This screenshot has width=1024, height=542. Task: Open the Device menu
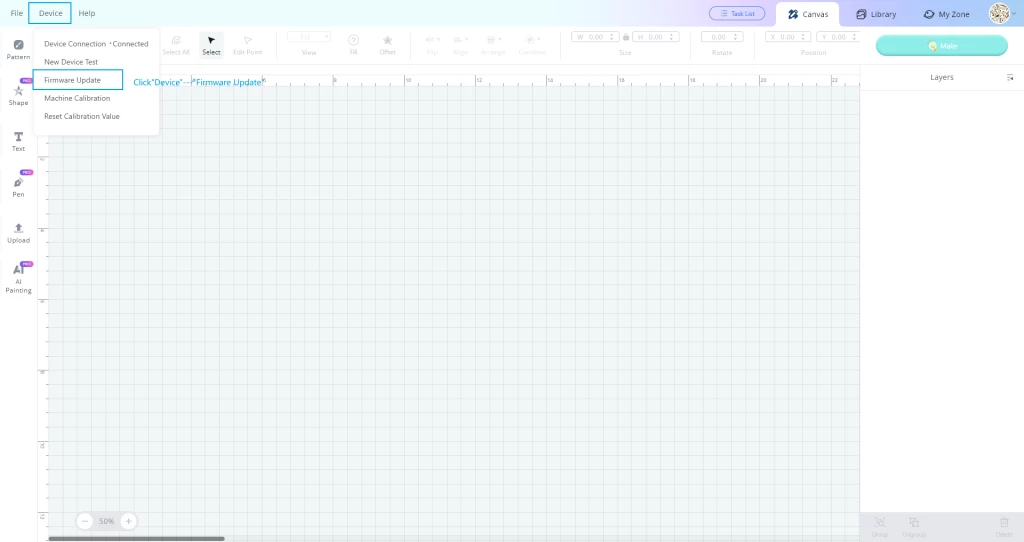[x=50, y=13]
